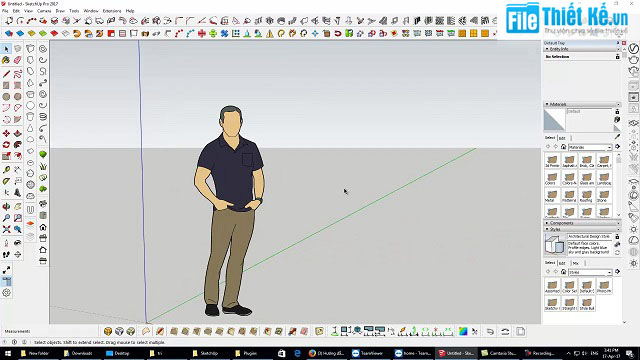Screen dimensions: 640x360
Task: Open the Draw menu
Action: pos(60,11)
